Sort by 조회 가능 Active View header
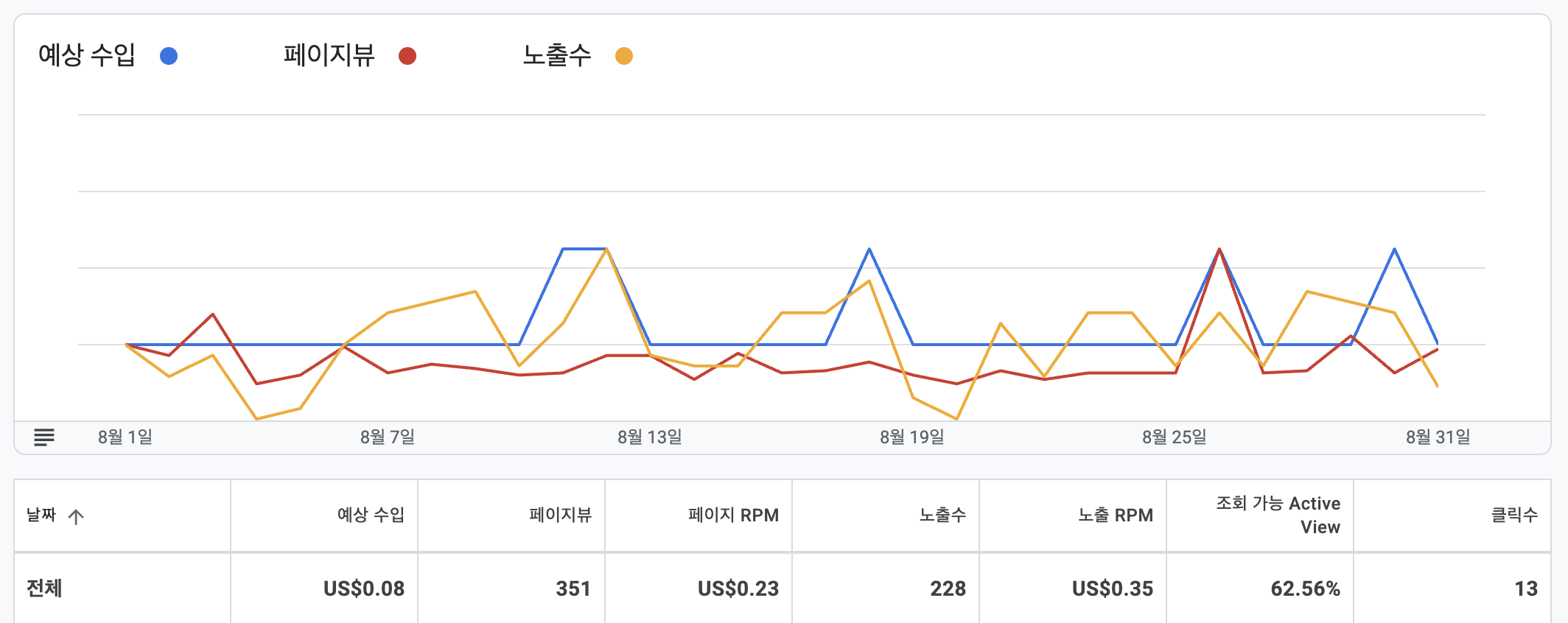This screenshot has height=623, width=1568. 1278,515
